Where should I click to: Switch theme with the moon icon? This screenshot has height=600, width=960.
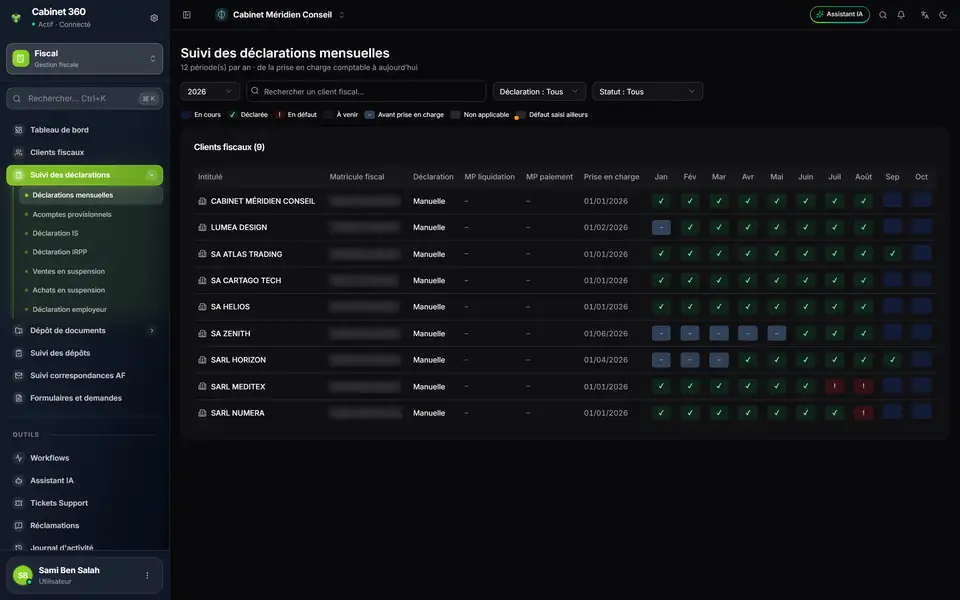[943, 15]
